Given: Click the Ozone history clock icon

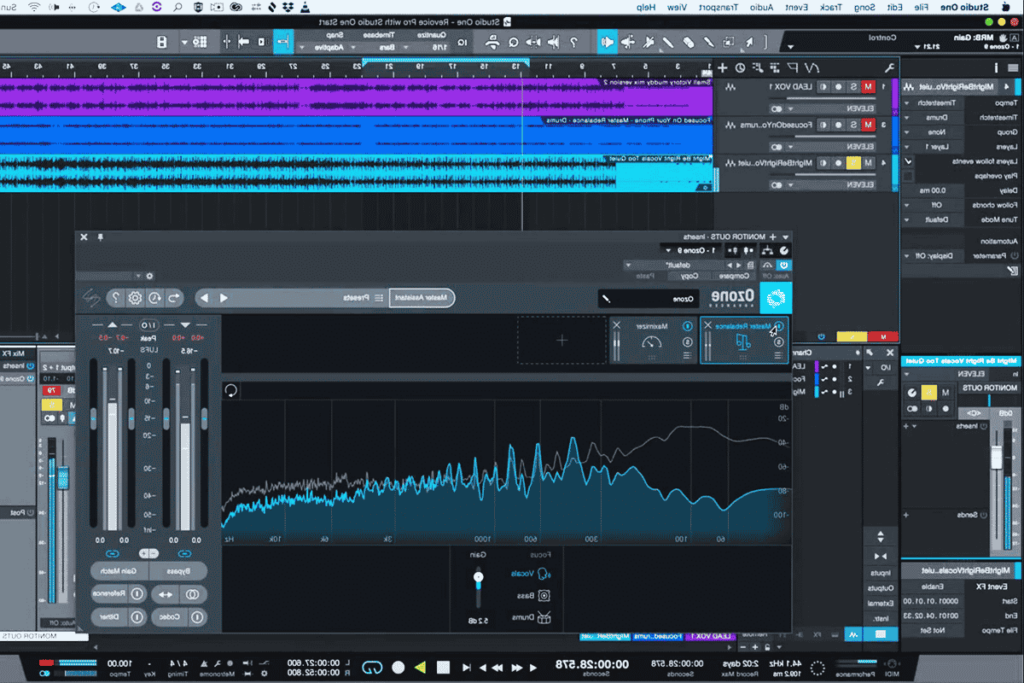Looking at the screenshot, I should point(155,298).
